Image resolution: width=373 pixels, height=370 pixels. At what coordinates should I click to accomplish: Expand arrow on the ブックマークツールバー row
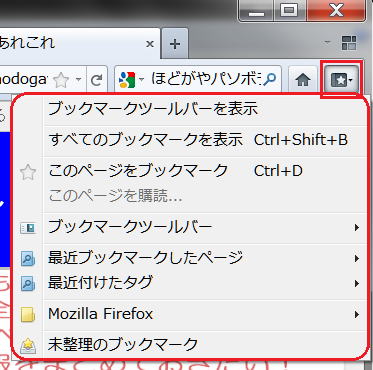(357, 228)
